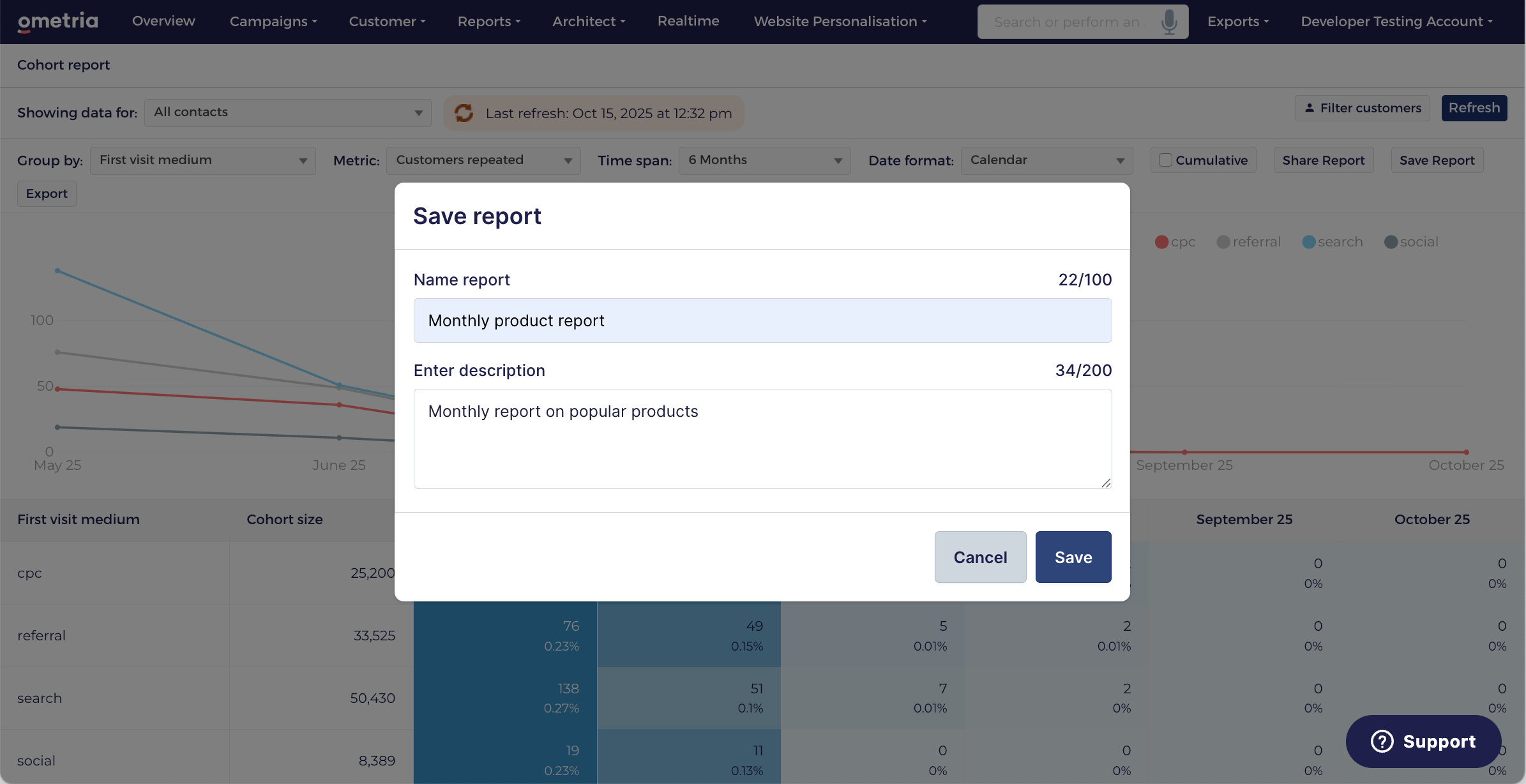Open the Support help widget
Screen dimensions: 1526x784
(x=1424, y=741)
